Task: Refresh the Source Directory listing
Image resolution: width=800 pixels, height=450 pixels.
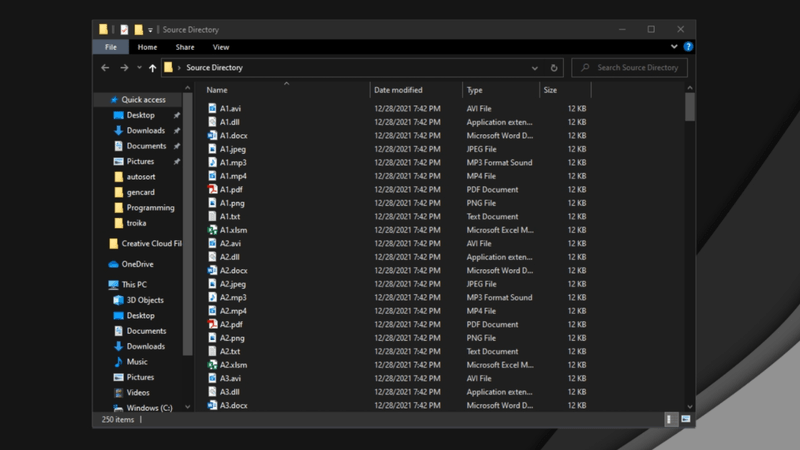Action: [554, 67]
